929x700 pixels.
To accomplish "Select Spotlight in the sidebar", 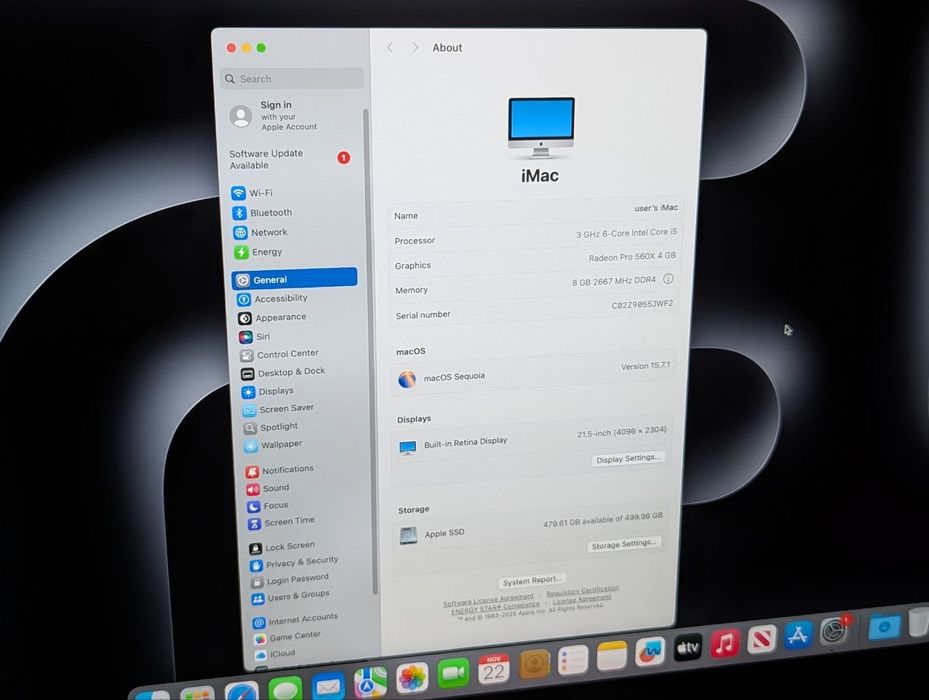I will point(271,427).
